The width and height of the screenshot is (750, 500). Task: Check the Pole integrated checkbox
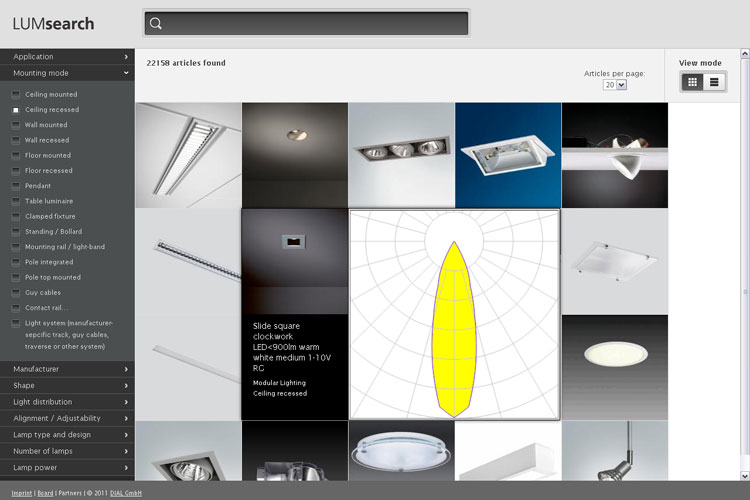16,262
